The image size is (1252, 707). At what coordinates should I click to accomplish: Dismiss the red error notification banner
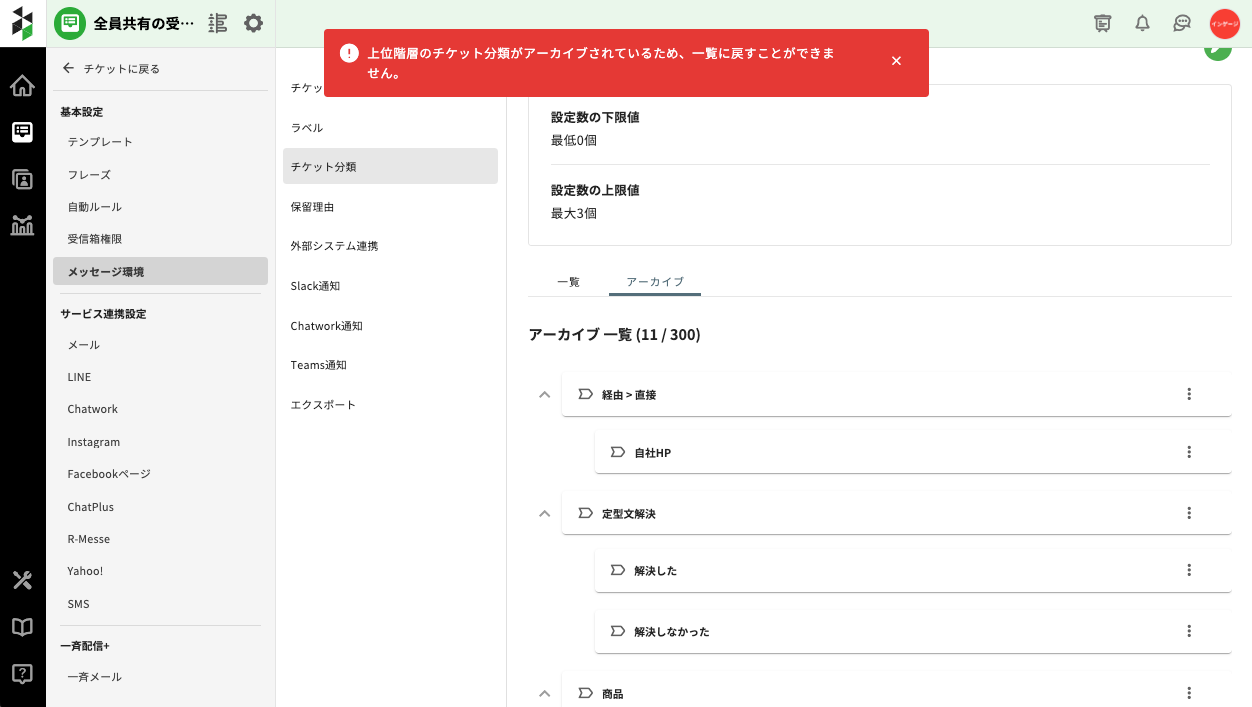896,61
